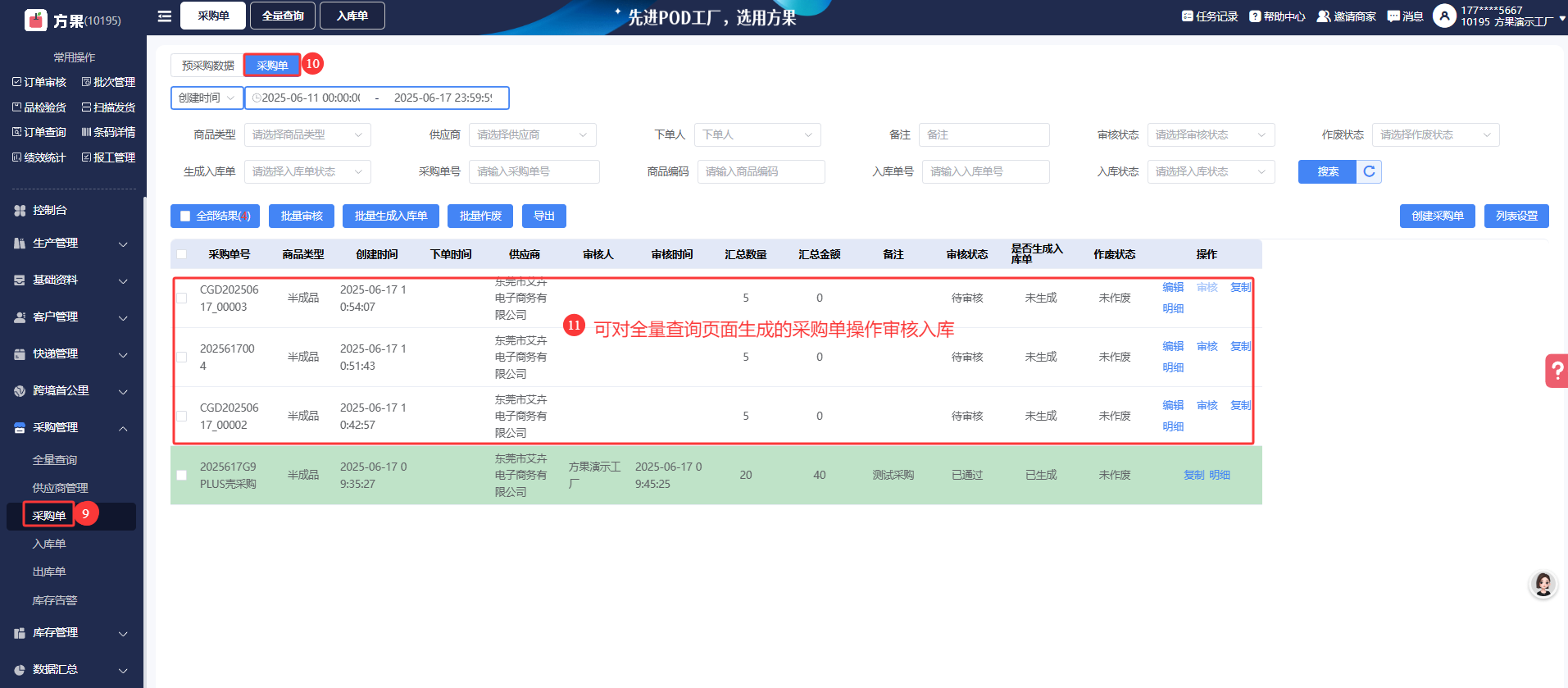Click the 采购单号 input field

click(x=534, y=172)
